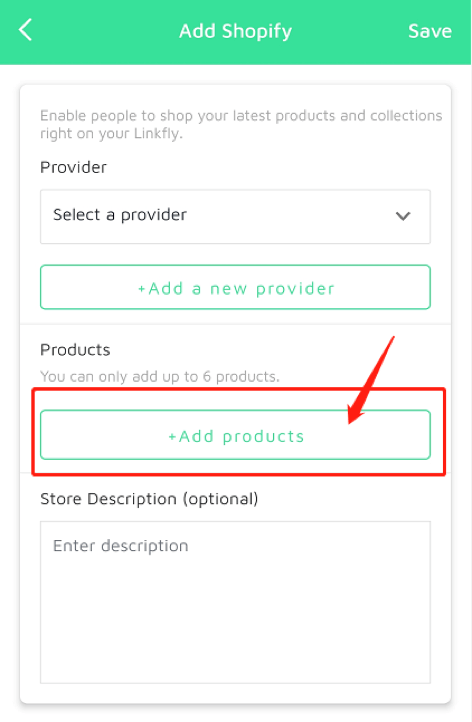Screen dimensions: 472x722
Task: Click the plus sign on Add products
Action: [172, 437]
